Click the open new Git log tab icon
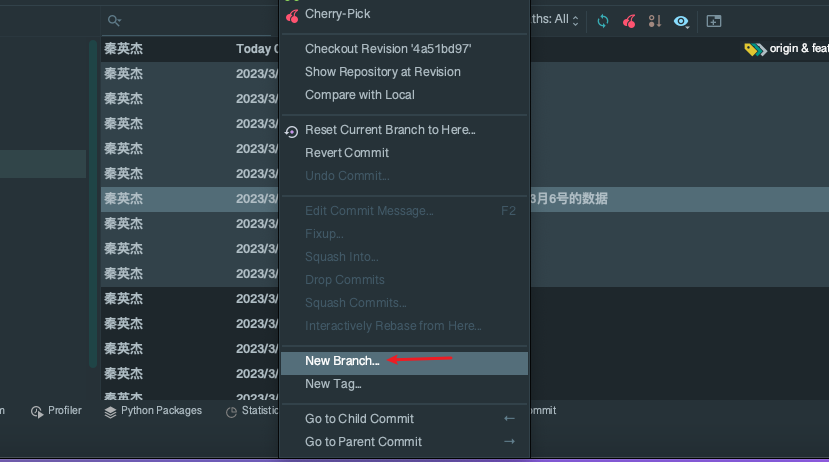829x462 pixels. pos(713,20)
